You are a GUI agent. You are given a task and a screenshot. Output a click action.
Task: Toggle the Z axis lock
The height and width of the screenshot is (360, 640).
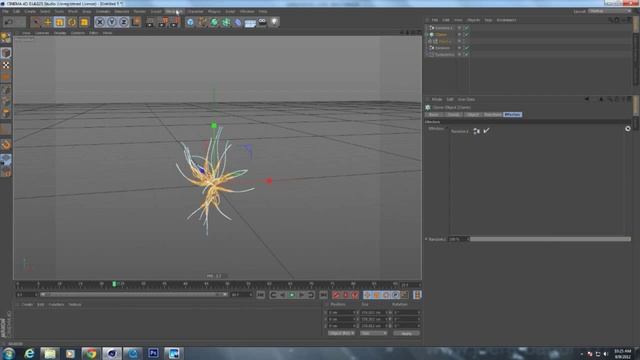point(123,22)
